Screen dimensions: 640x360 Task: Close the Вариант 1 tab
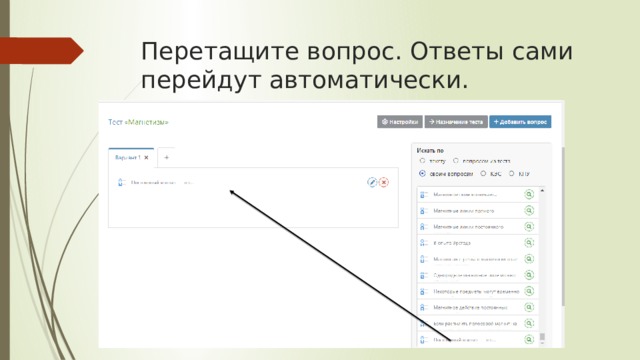[147, 158]
